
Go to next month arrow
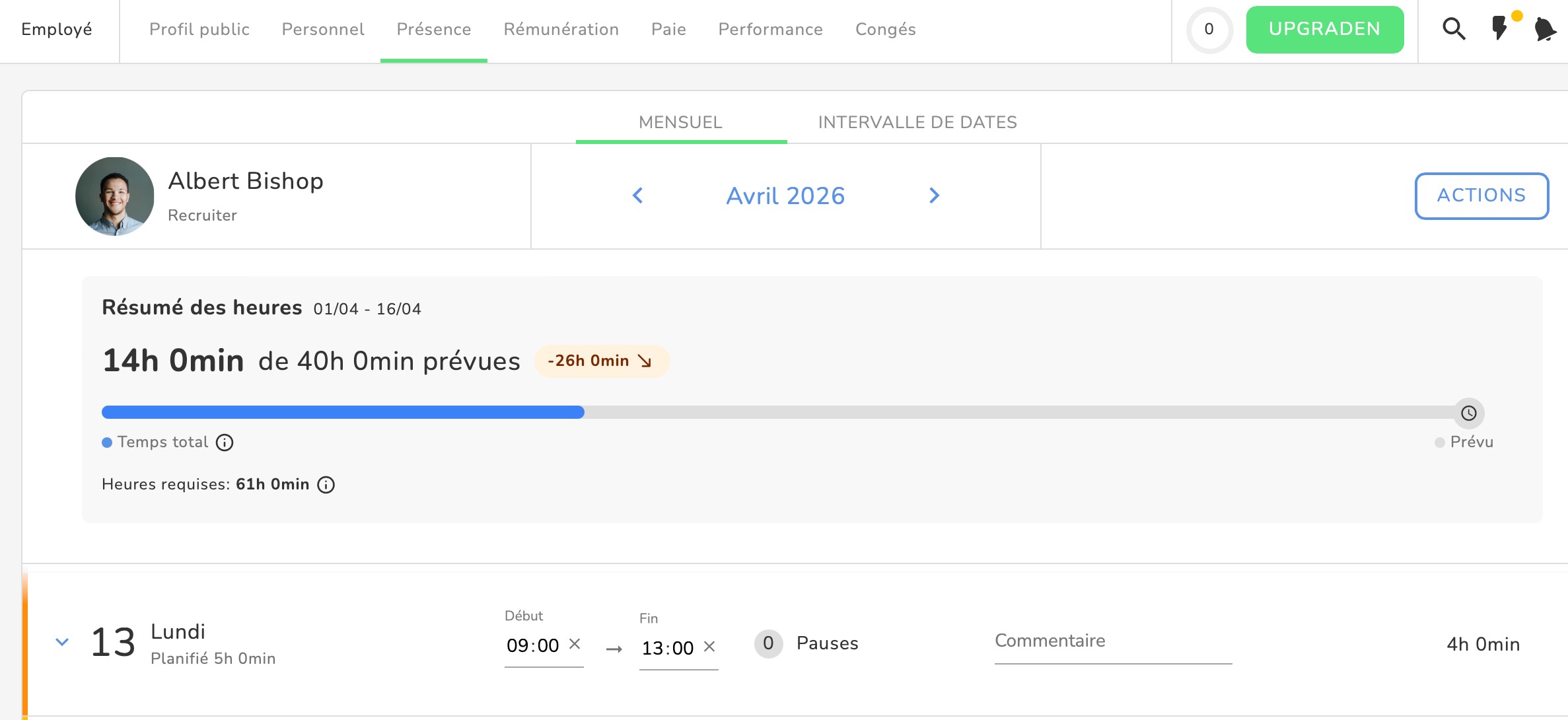(x=934, y=196)
